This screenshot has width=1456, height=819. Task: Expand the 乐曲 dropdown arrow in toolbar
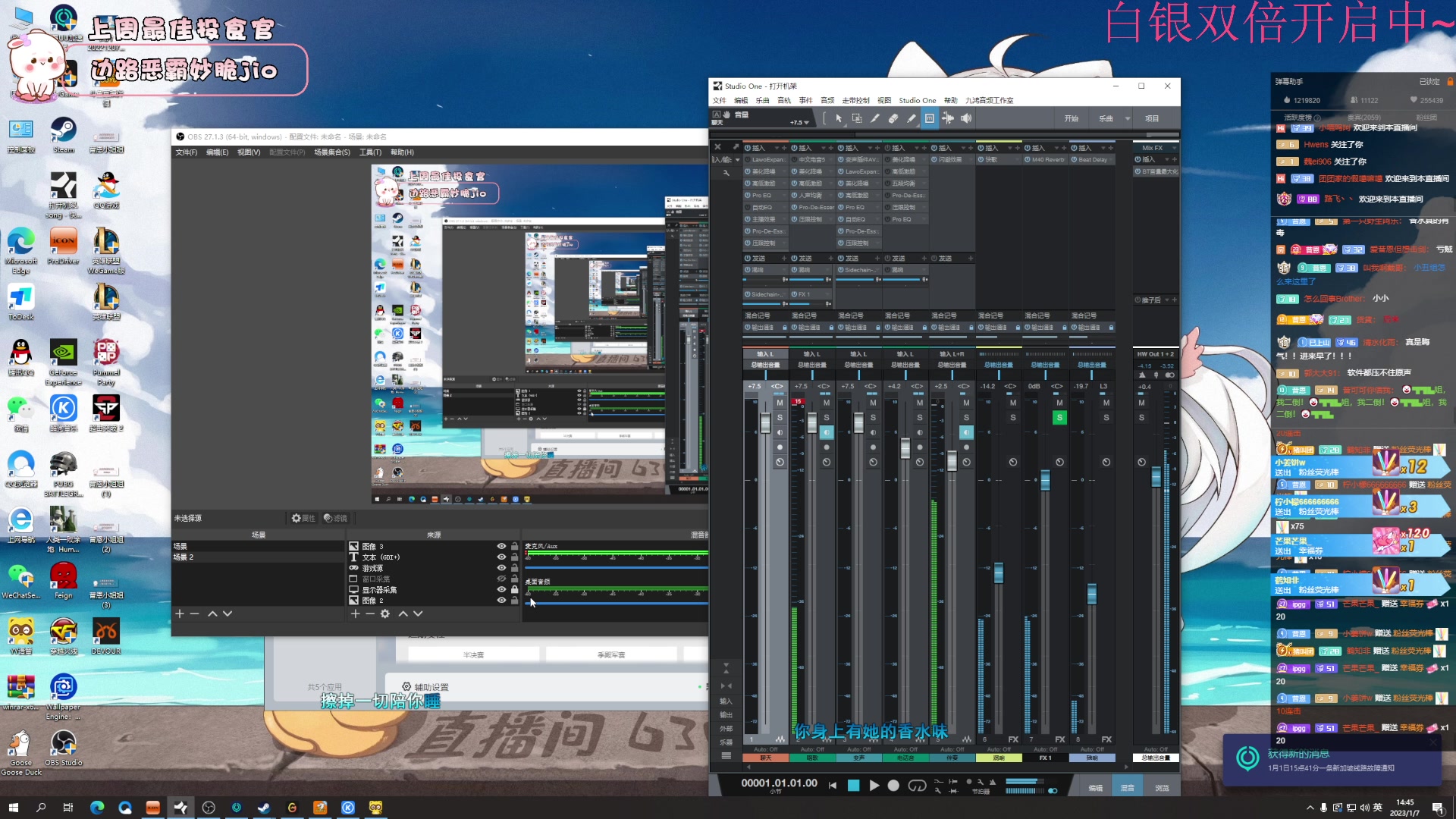point(1128,118)
